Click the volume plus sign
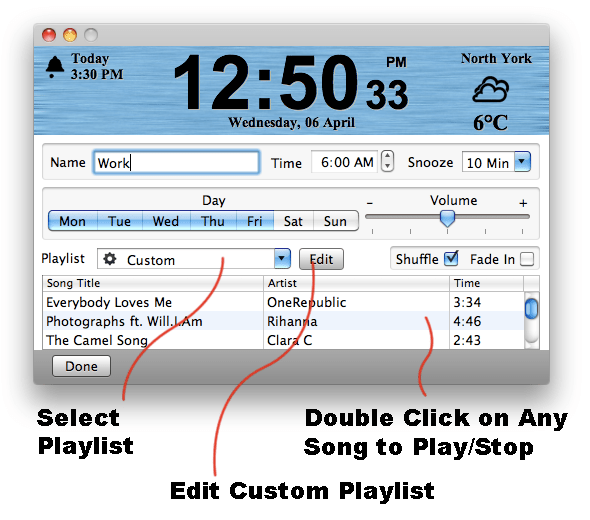This screenshot has height=520, width=590. [x=523, y=203]
